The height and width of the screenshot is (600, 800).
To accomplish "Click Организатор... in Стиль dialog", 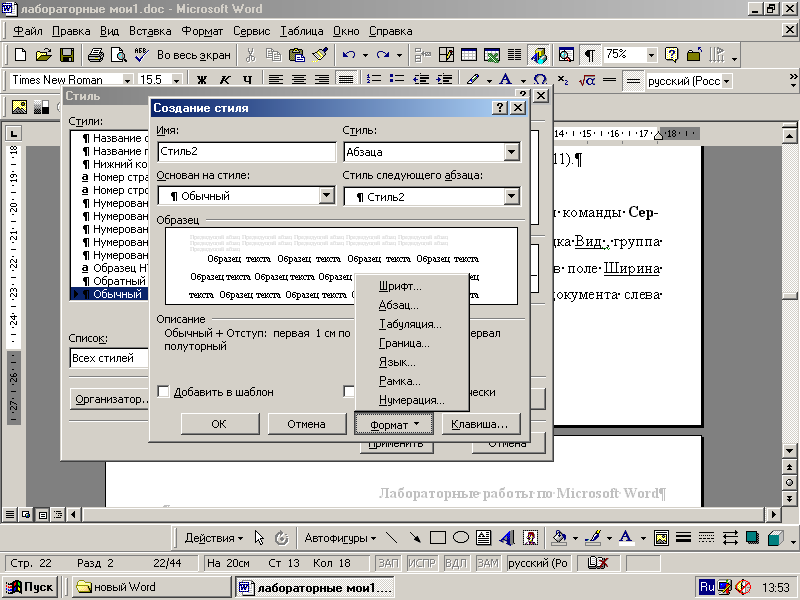I will click(109, 399).
